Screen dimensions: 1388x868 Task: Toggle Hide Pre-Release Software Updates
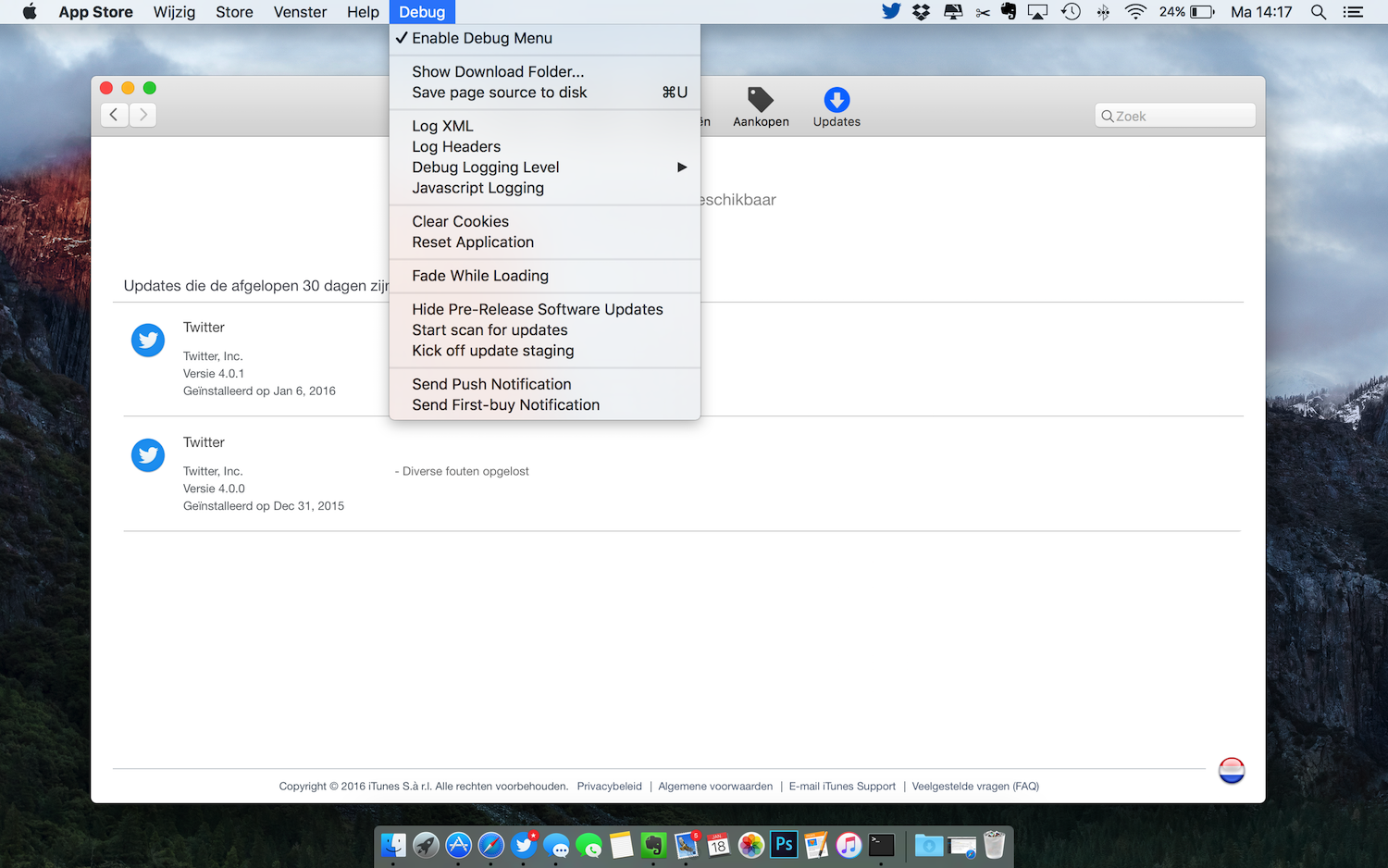click(545, 309)
